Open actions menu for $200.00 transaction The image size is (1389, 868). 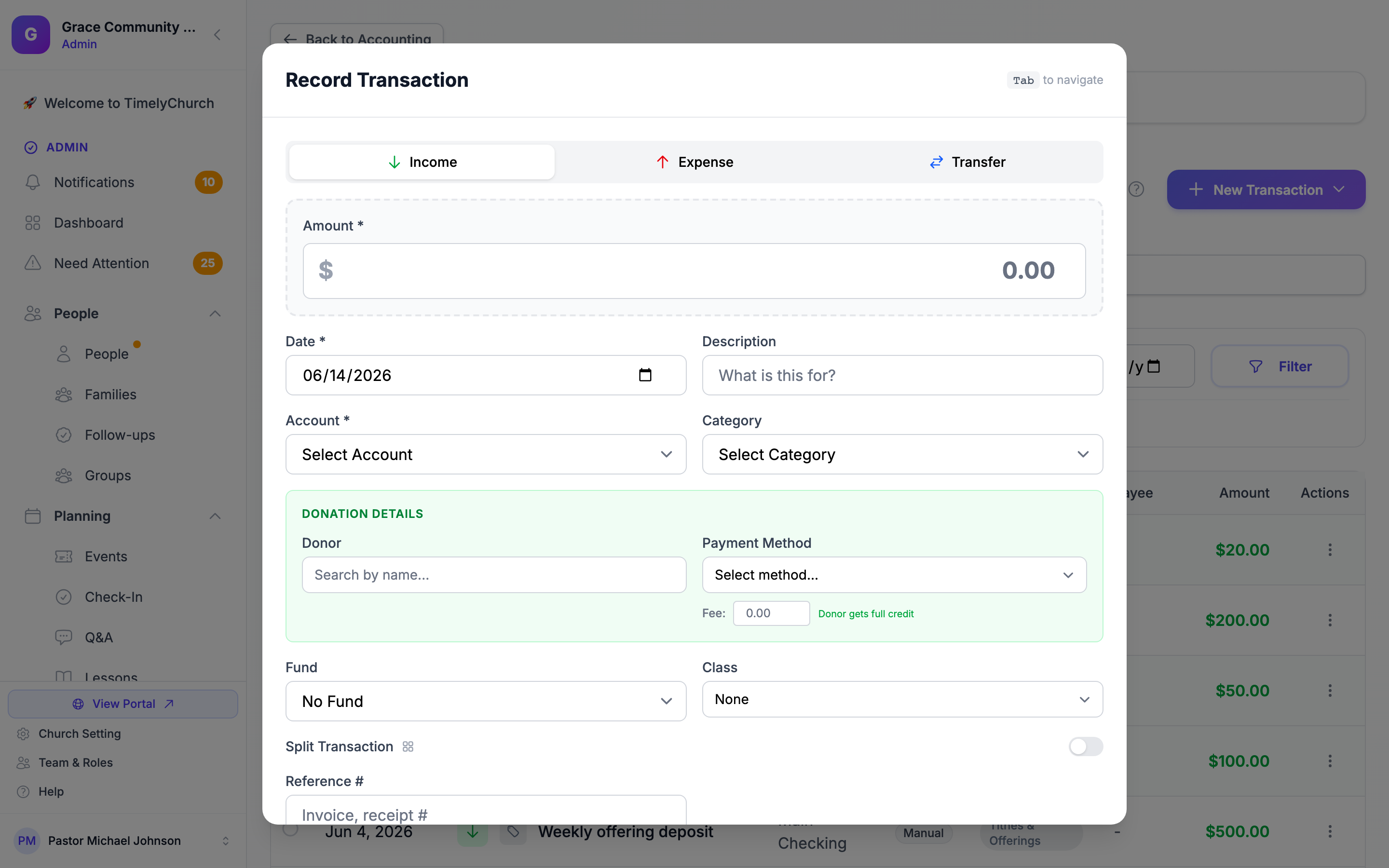[x=1330, y=620]
